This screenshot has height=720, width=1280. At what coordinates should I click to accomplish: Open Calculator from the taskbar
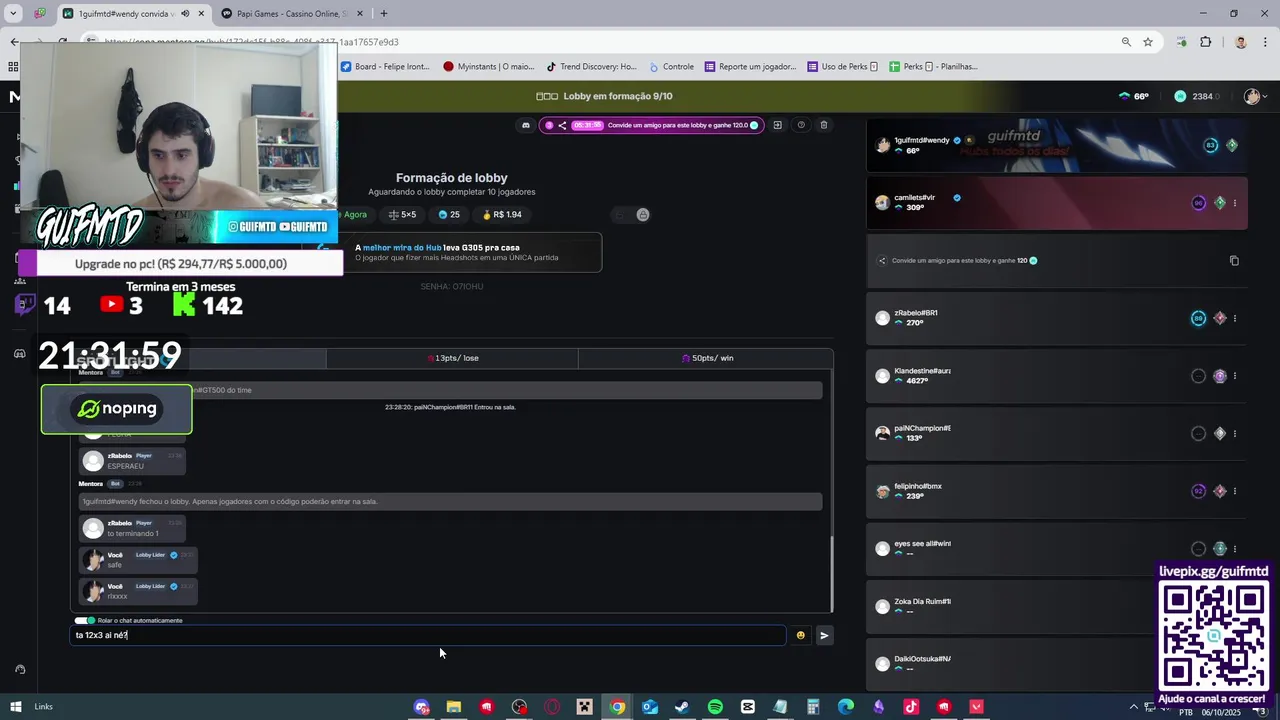click(813, 707)
